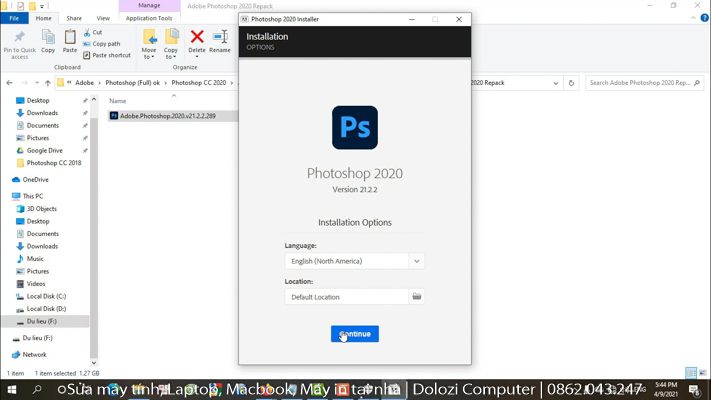Viewport: 711px width, 400px height.
Task: Click Pin to Quick access icon
Action: pyautogui.click(x=19, y=41)
